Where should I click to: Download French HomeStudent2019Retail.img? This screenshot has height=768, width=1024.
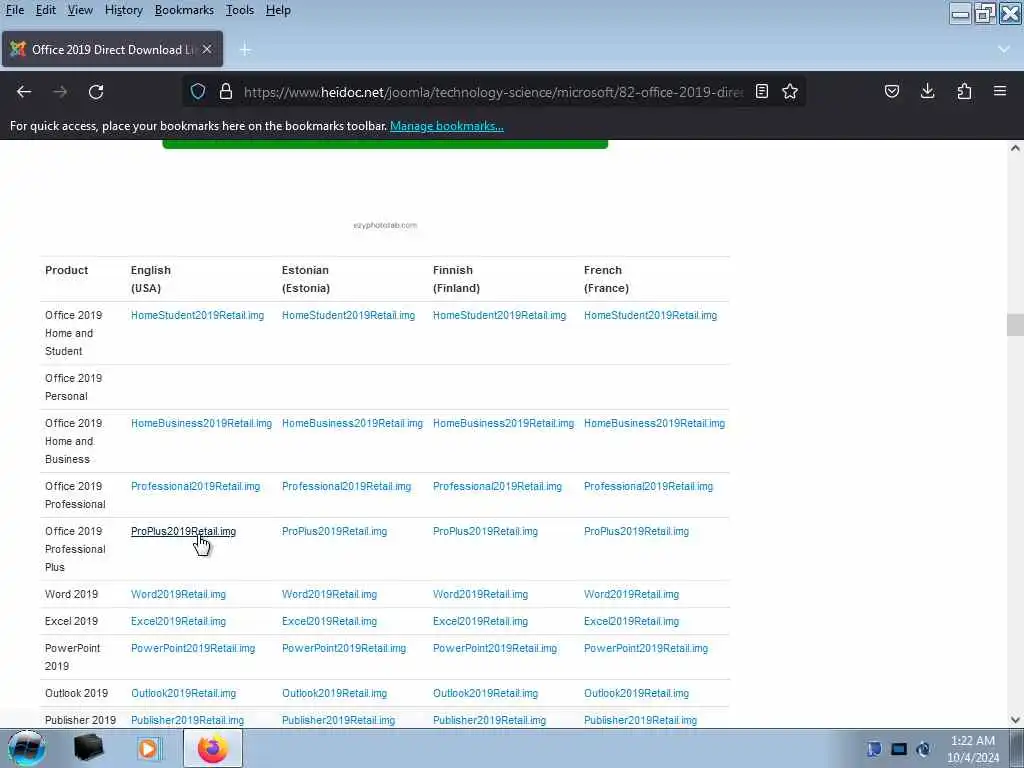[x=650, y=315]
